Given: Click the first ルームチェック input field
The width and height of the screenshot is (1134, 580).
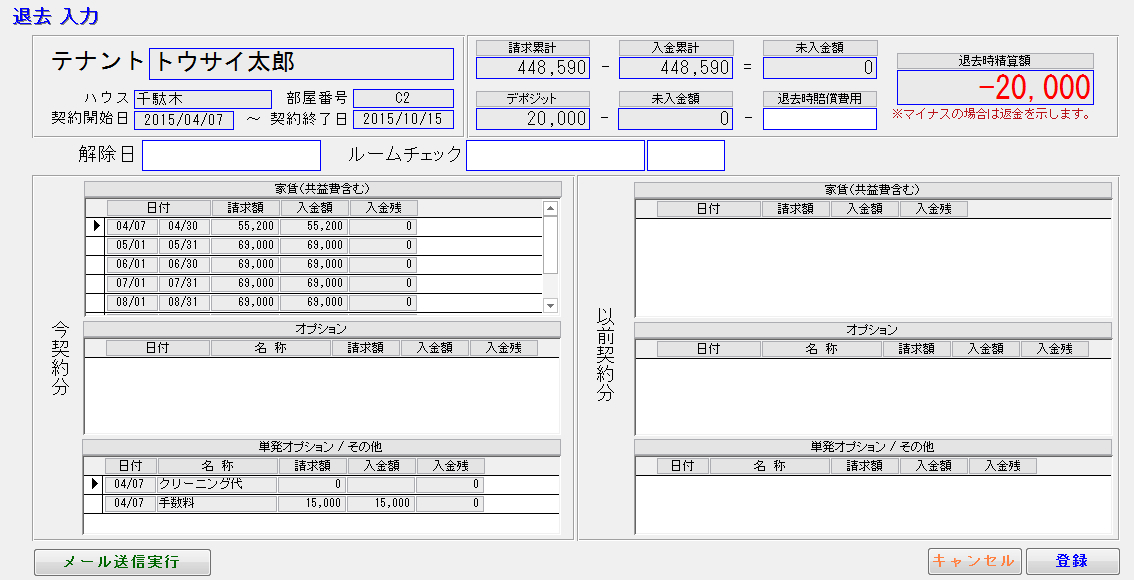Looking at the screenshot, I should 555,156.
